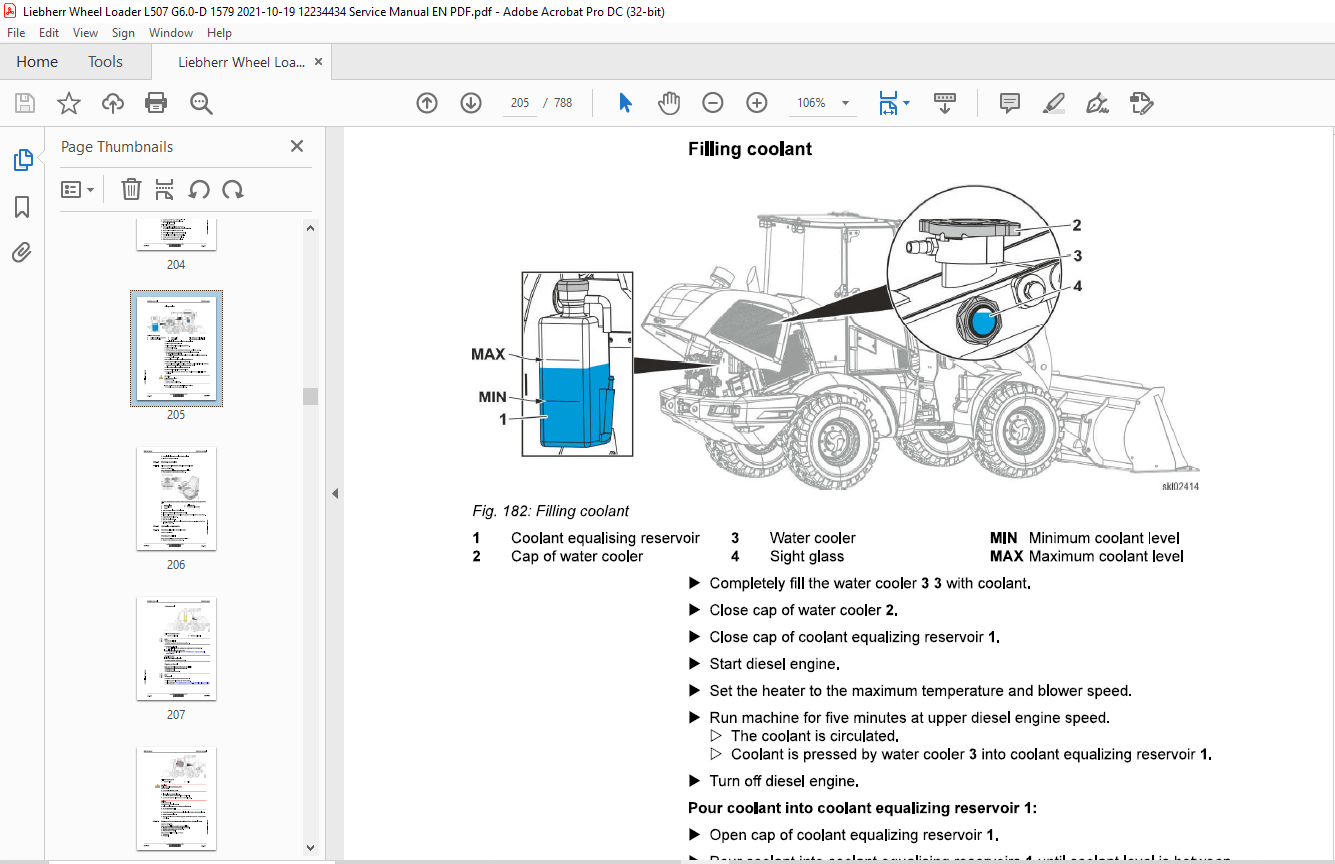This screenshot has width=1335, height=864.
Task: Collapse the navigation pane with side arrow
Action: 335,493
